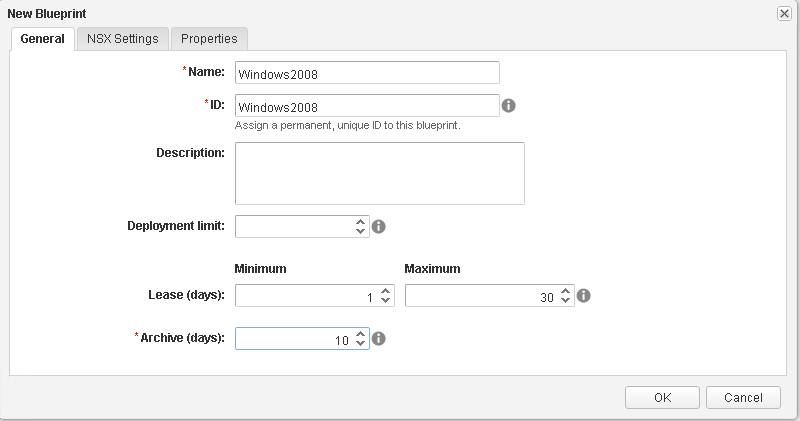Increment the Minimum lease days
Screen dimensions: 800x421
(x=386, y=291)
